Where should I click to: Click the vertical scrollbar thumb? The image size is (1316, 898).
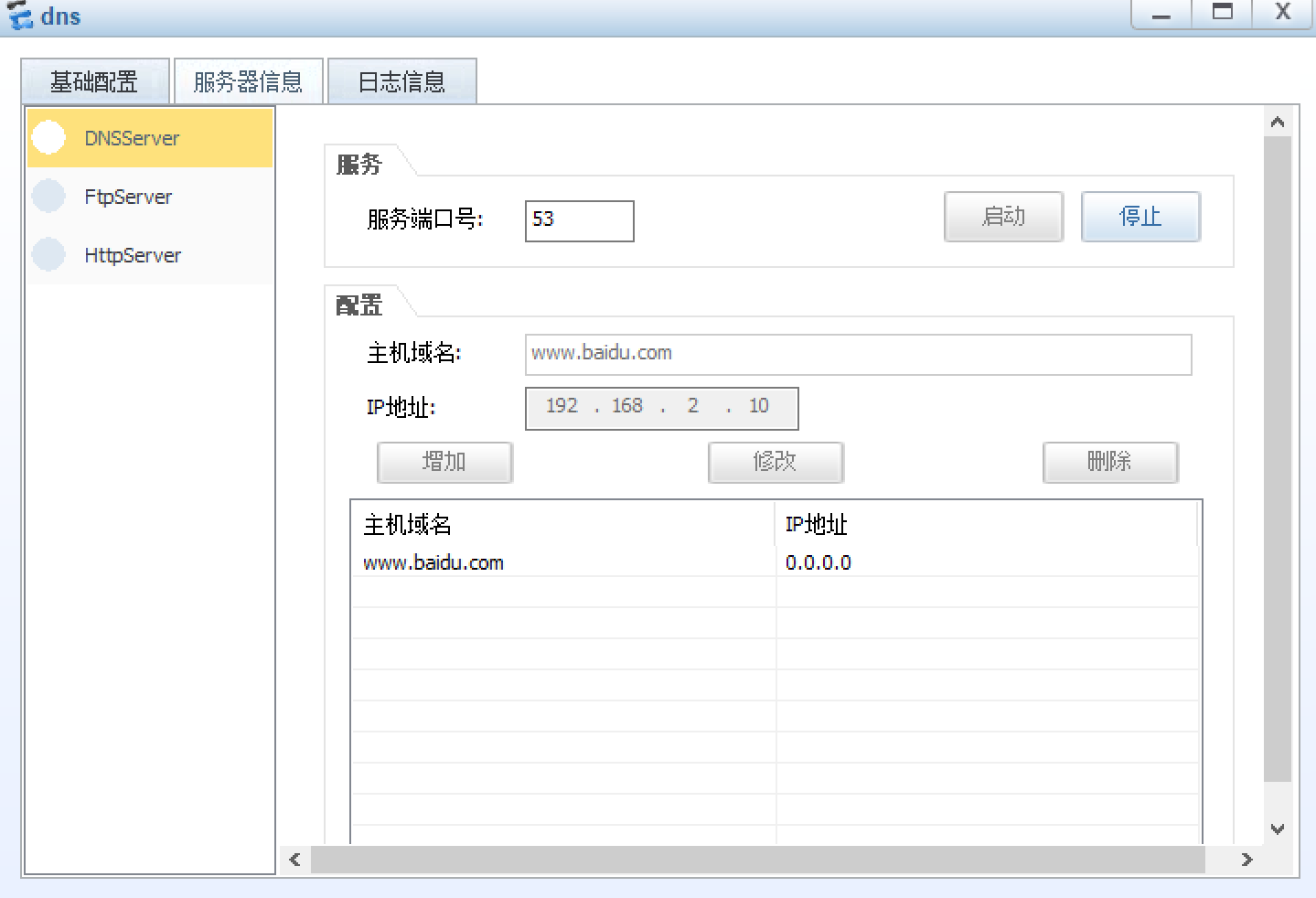[1278, 459]
